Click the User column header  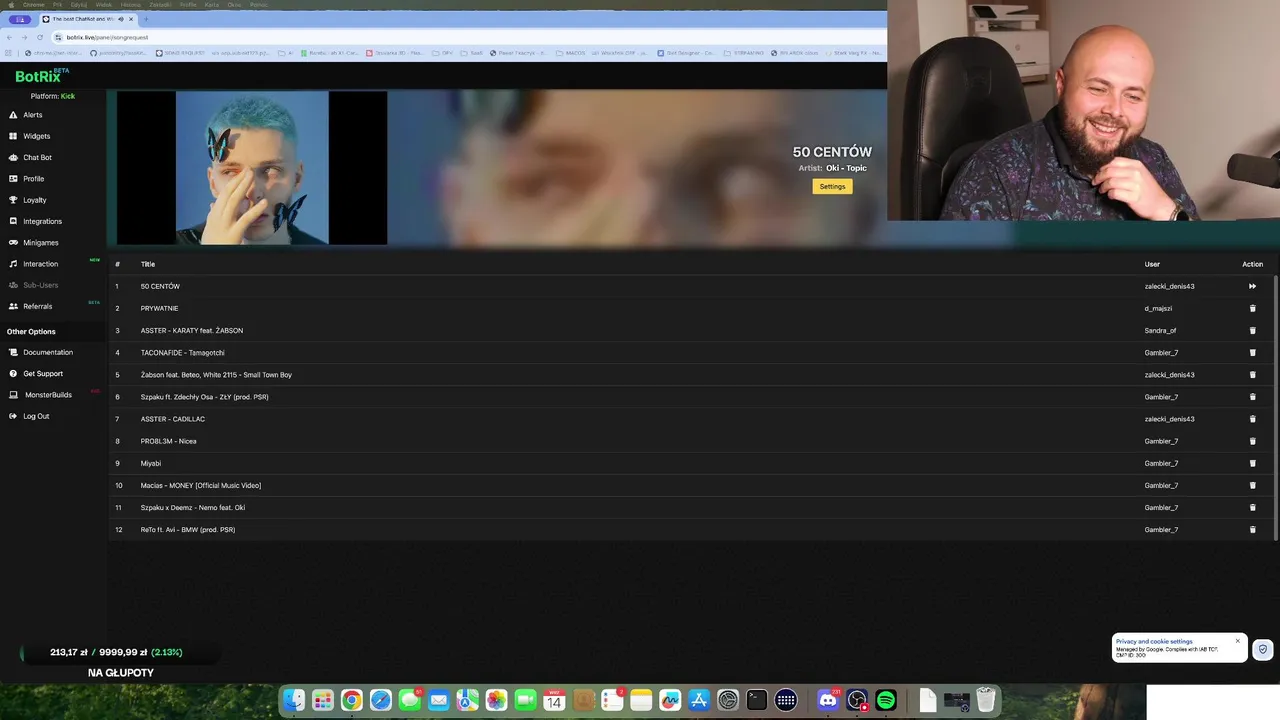(x=1152, y=264)
